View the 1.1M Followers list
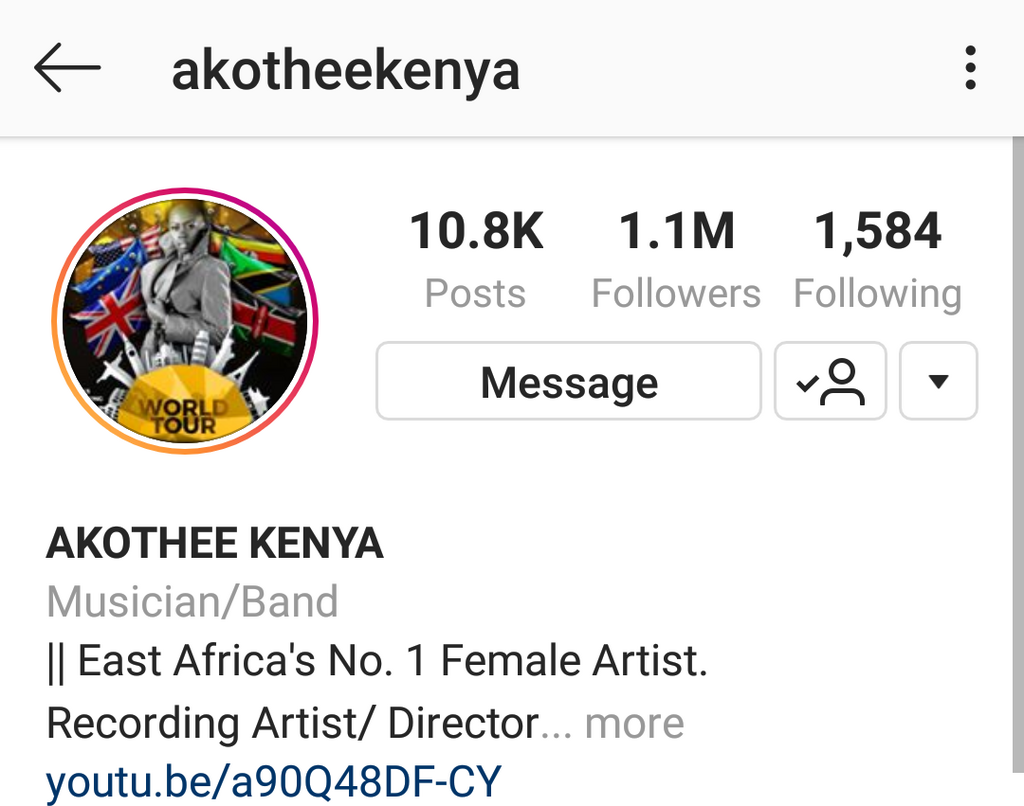 676,259
